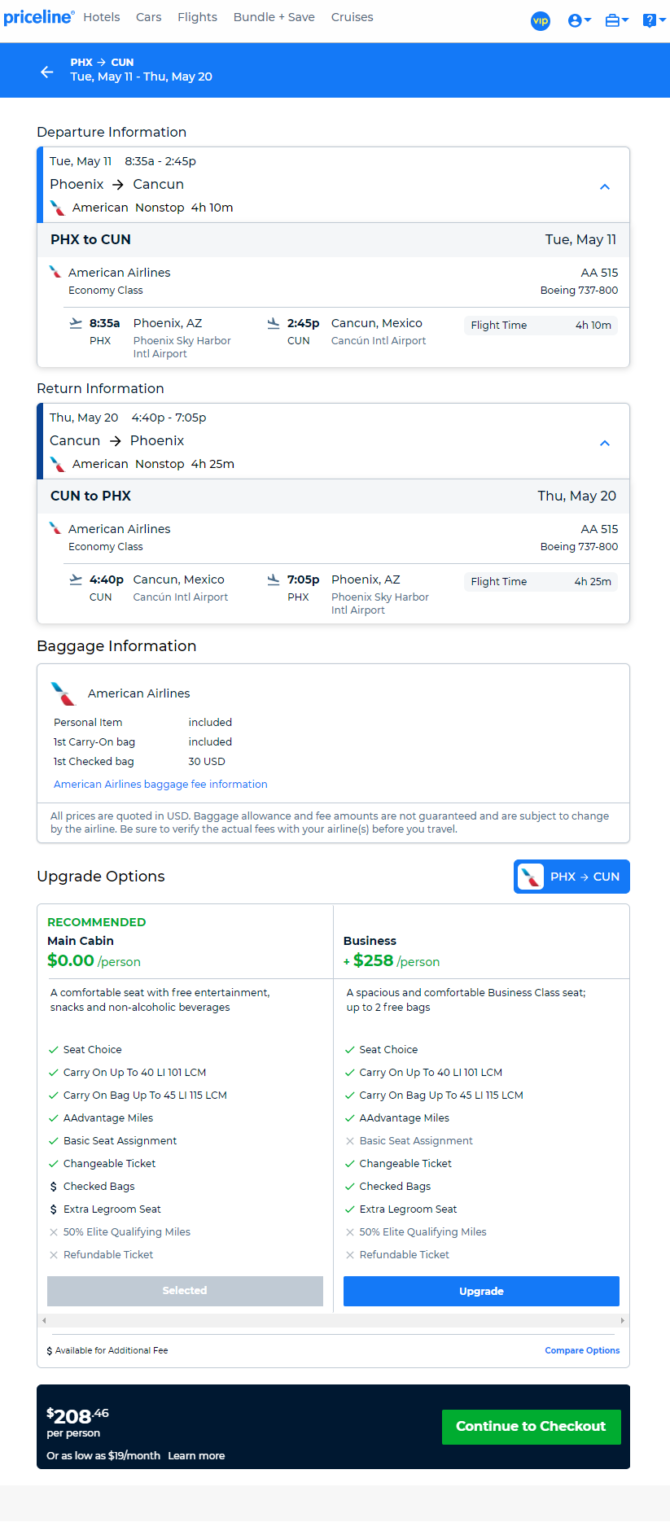
Task: Click the back arrow in blue header
Action: click(47, 71)
